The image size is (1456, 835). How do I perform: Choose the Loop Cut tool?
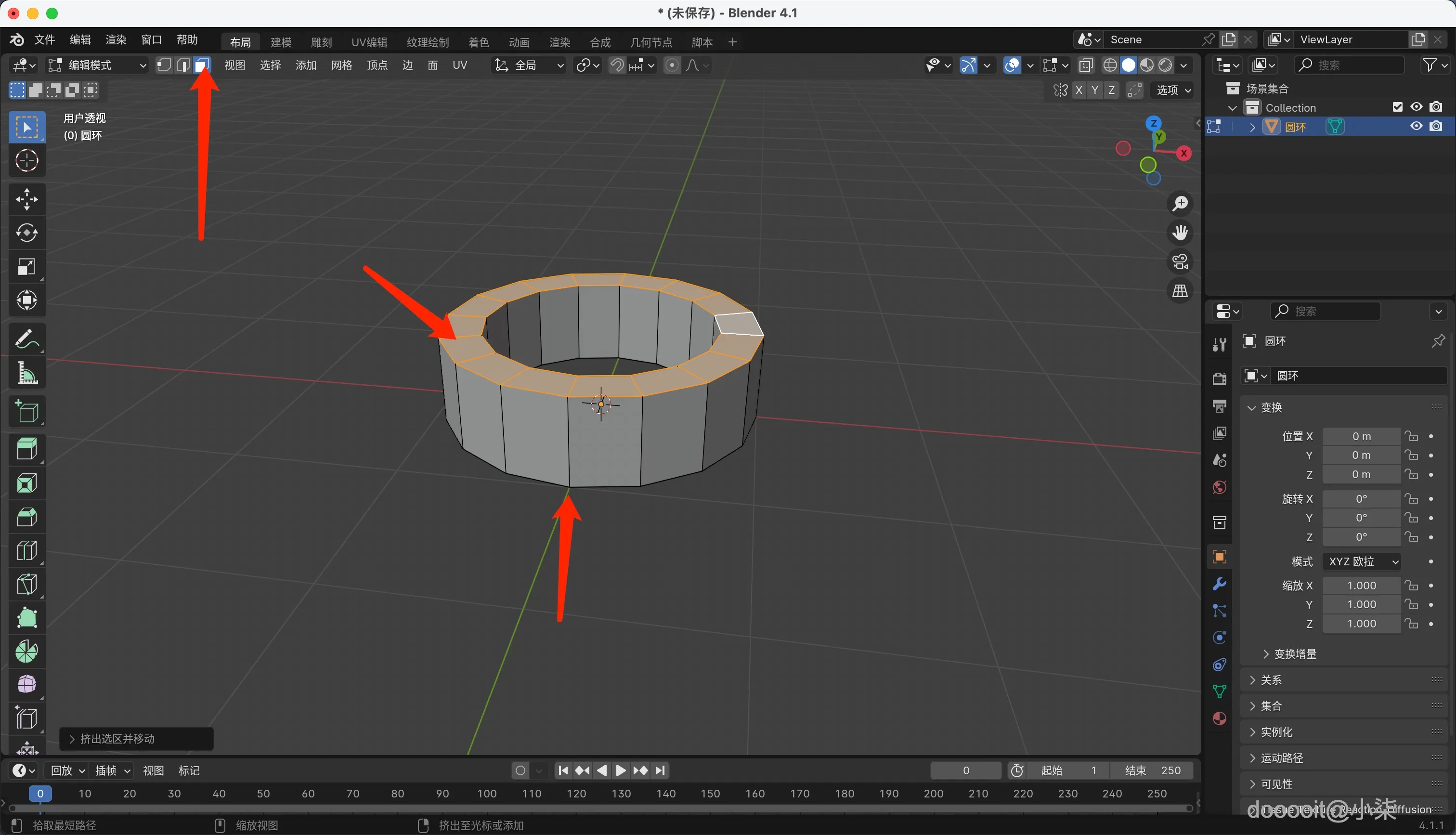click(26, 550)
